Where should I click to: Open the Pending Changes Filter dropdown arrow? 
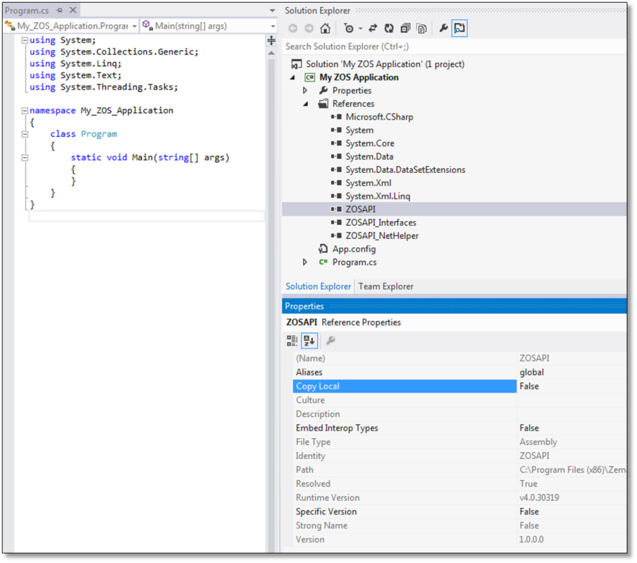tap(360, 28)
